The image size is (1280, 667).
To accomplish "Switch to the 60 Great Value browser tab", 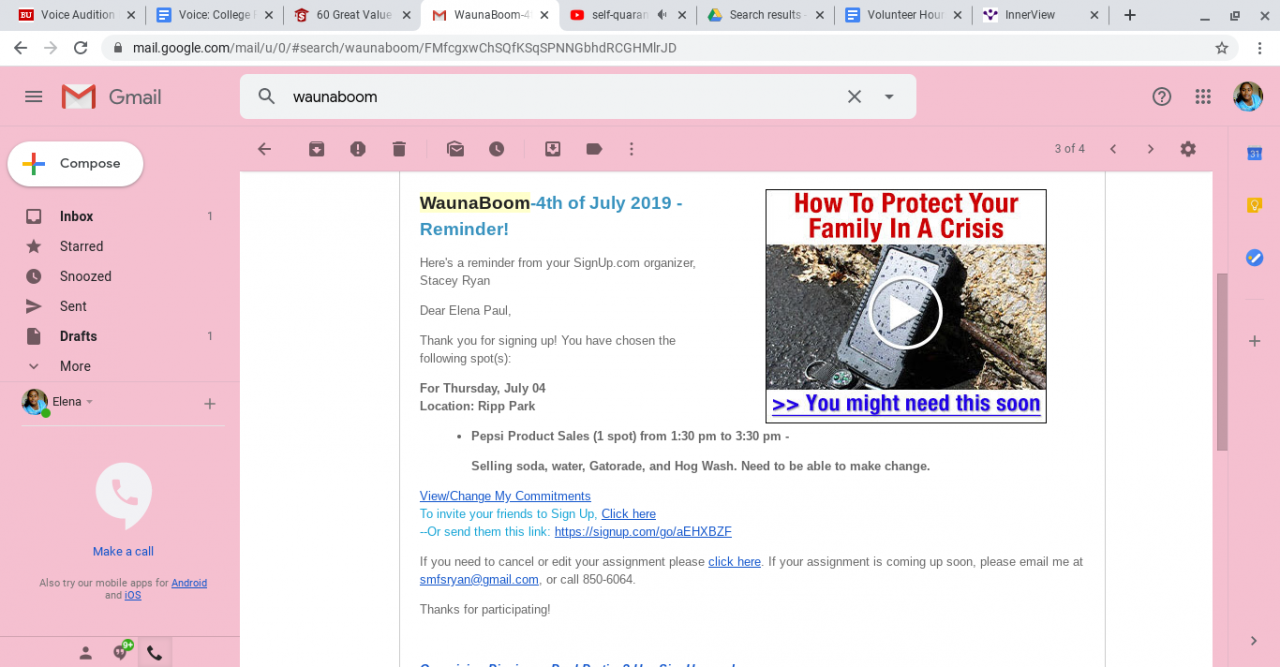I will (352, 15).
